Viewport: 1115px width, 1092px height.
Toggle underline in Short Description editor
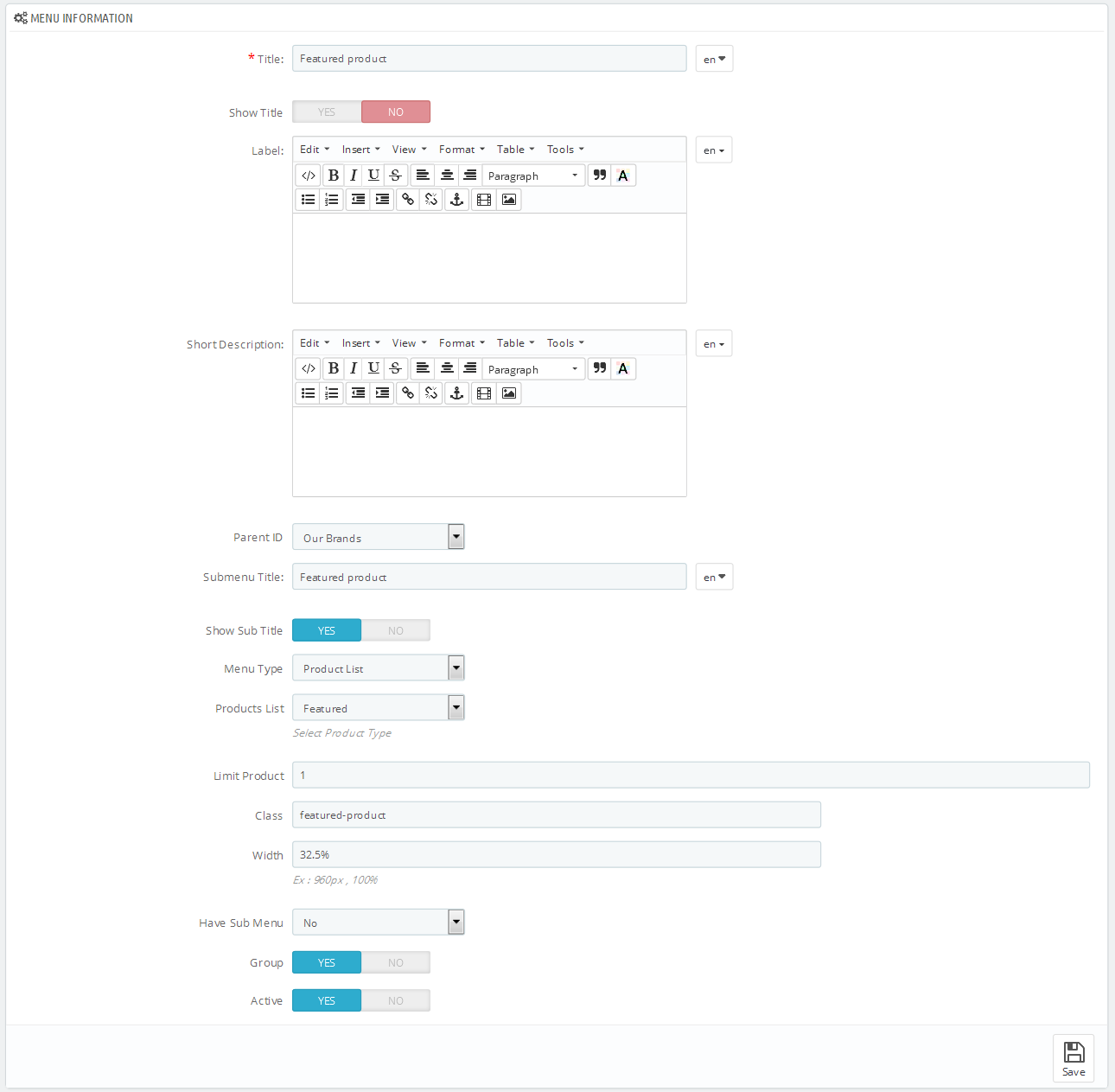click(x=373, y=369)
